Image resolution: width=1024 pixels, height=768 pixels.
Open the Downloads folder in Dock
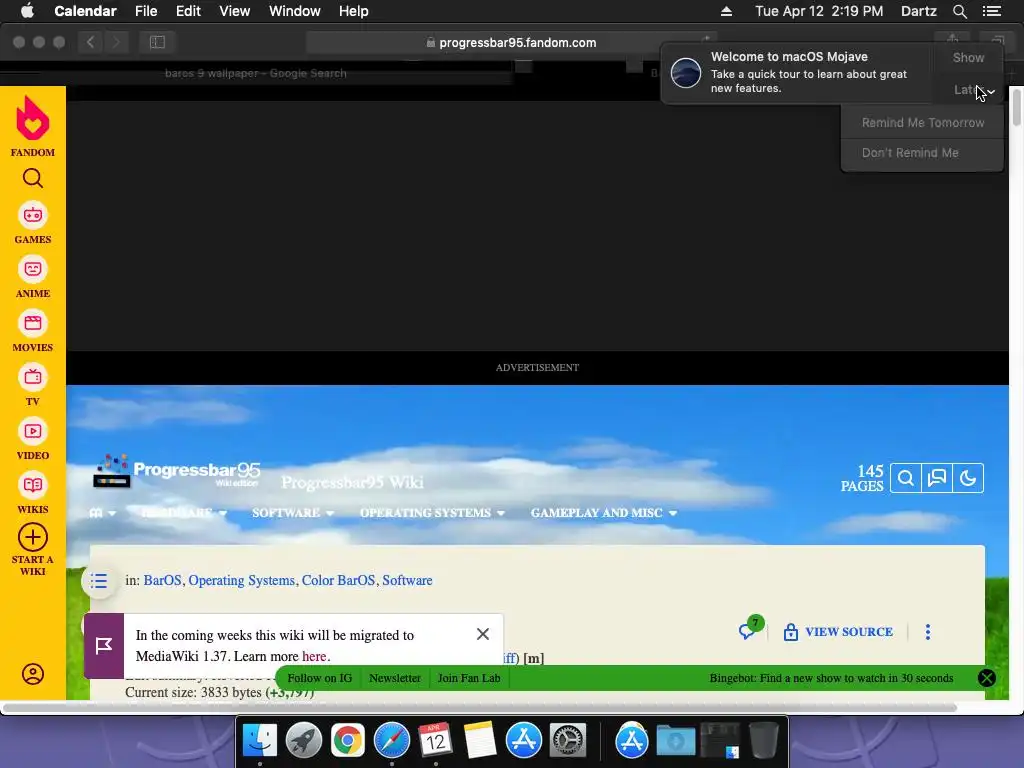pyautogui.click(x=676, y=740)
